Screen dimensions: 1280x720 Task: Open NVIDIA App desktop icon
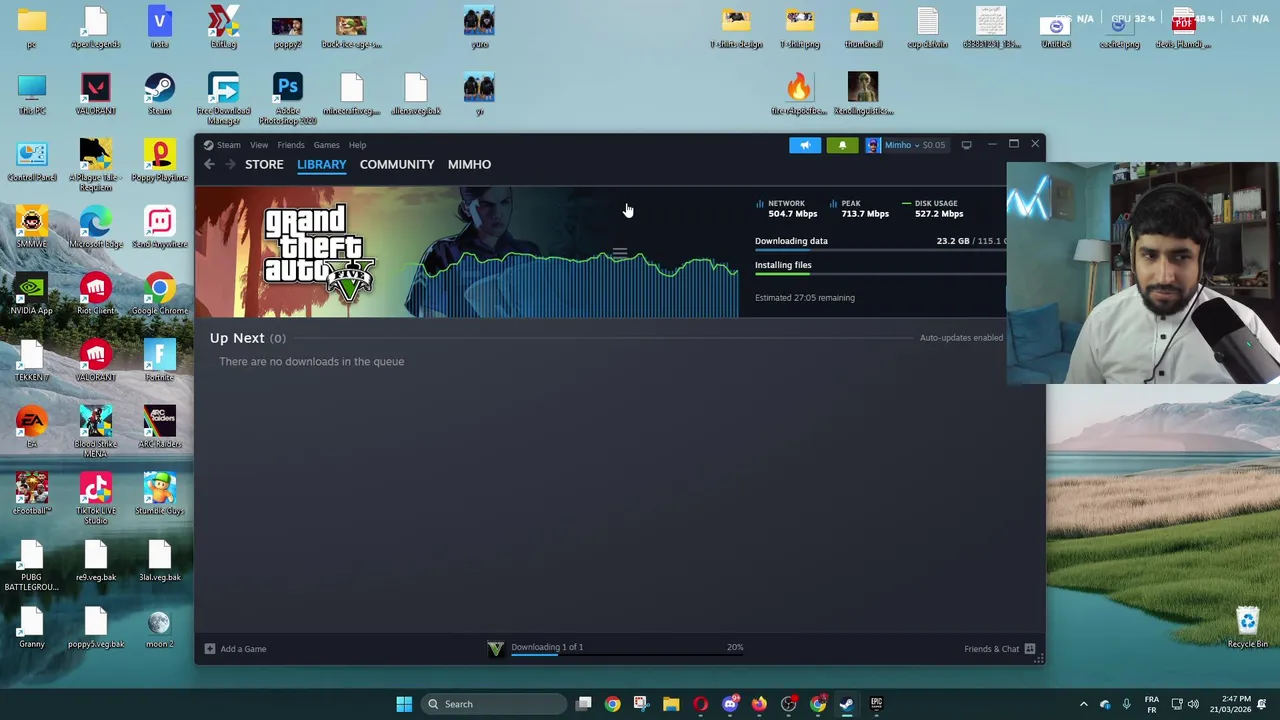pos(31,294)
